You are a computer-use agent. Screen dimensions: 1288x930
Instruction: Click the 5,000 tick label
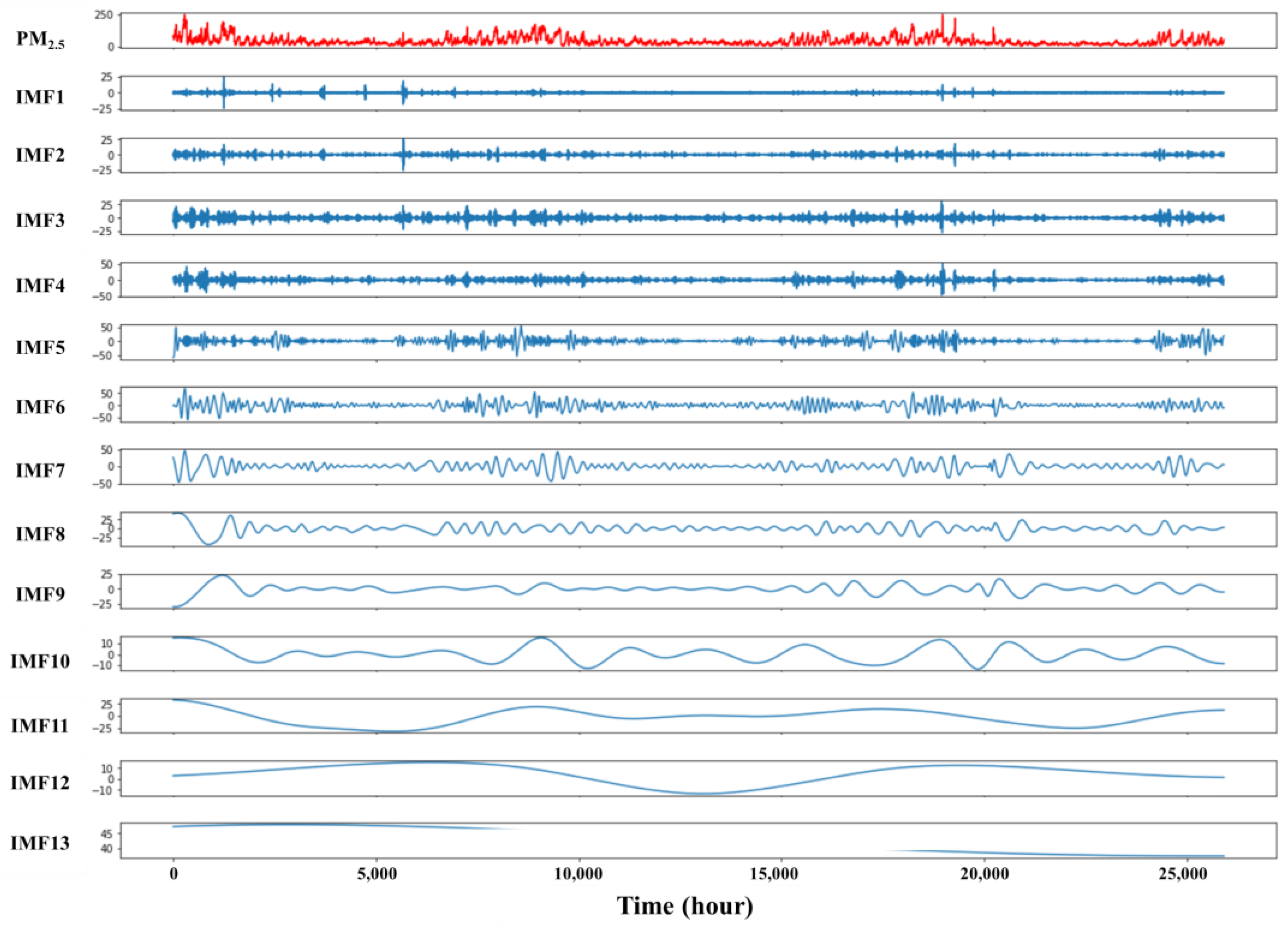(377, 874)
